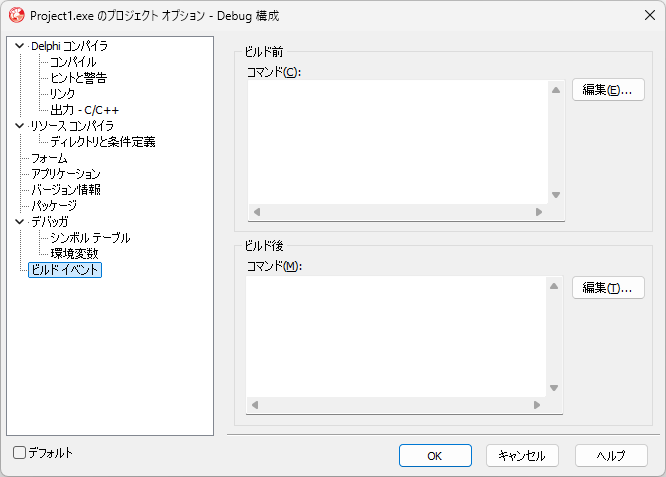Collapse the デバッガ tree node

pos(20,222)
